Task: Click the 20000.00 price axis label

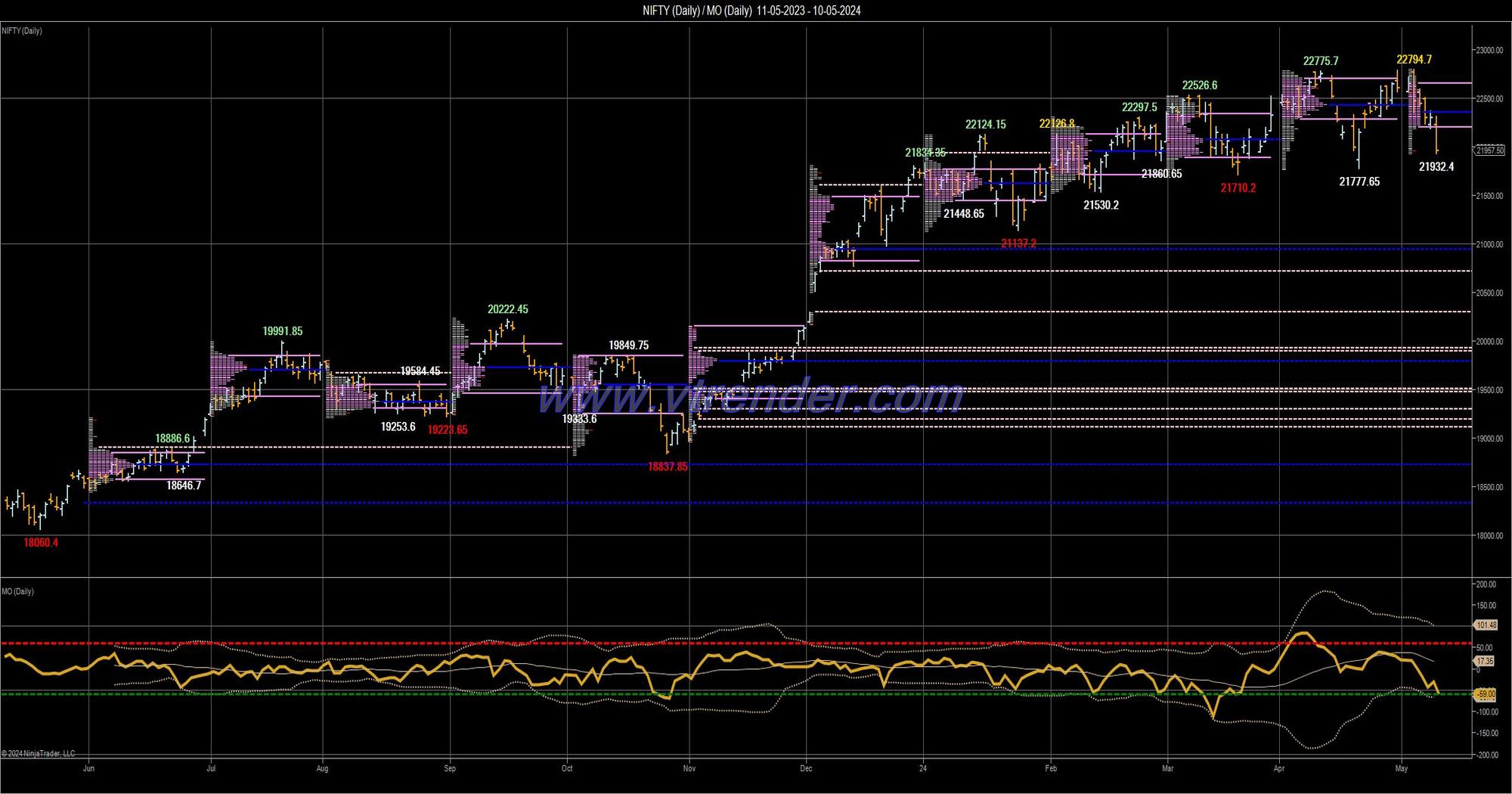Action: [1490, 342]
